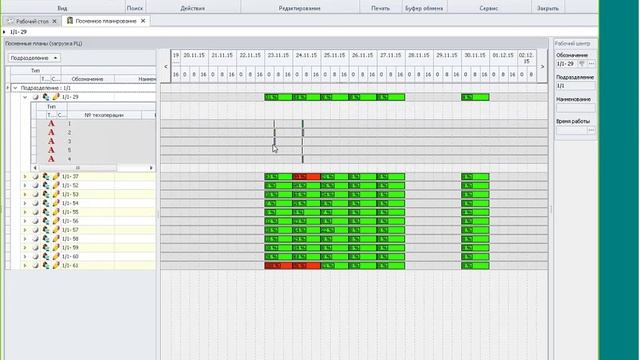Expand row 1/1-61
The height and width of the screenshot is (360, 640).
25,265
